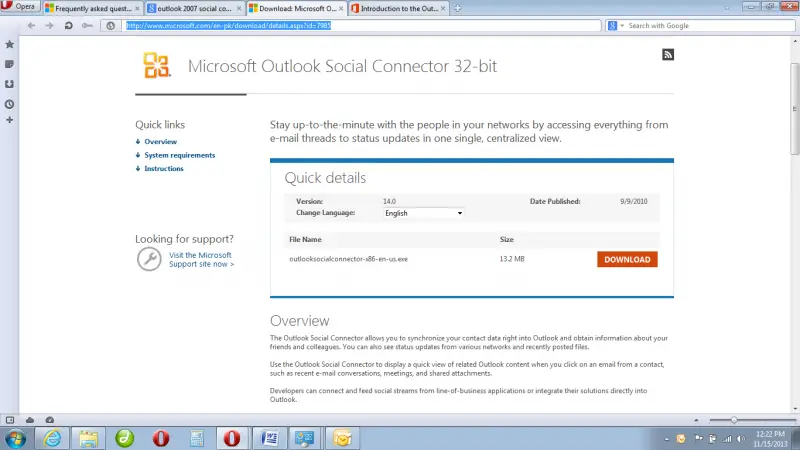Open the Notes panel in sidebar
800x450 pixels.
tap(9, 64)
